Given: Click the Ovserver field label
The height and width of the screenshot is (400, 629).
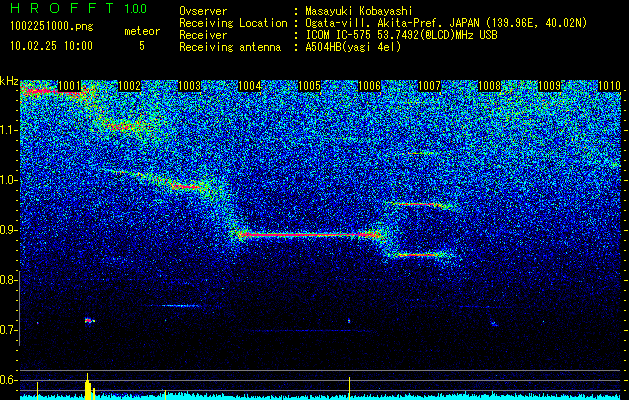Looking at the screenshot, I should (x=203, y=11).
